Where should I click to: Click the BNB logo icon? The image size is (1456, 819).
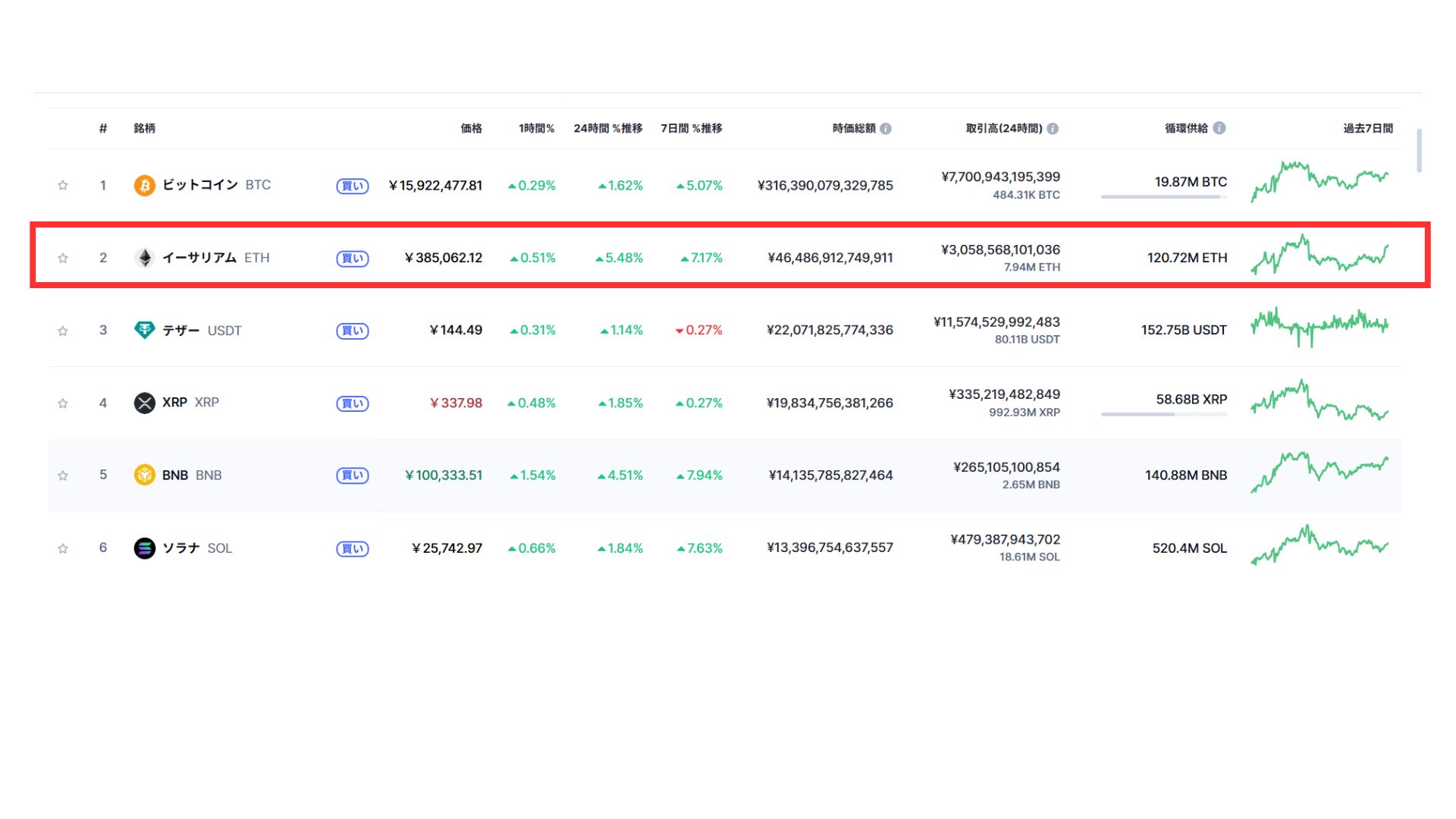(x=144, y=475)
